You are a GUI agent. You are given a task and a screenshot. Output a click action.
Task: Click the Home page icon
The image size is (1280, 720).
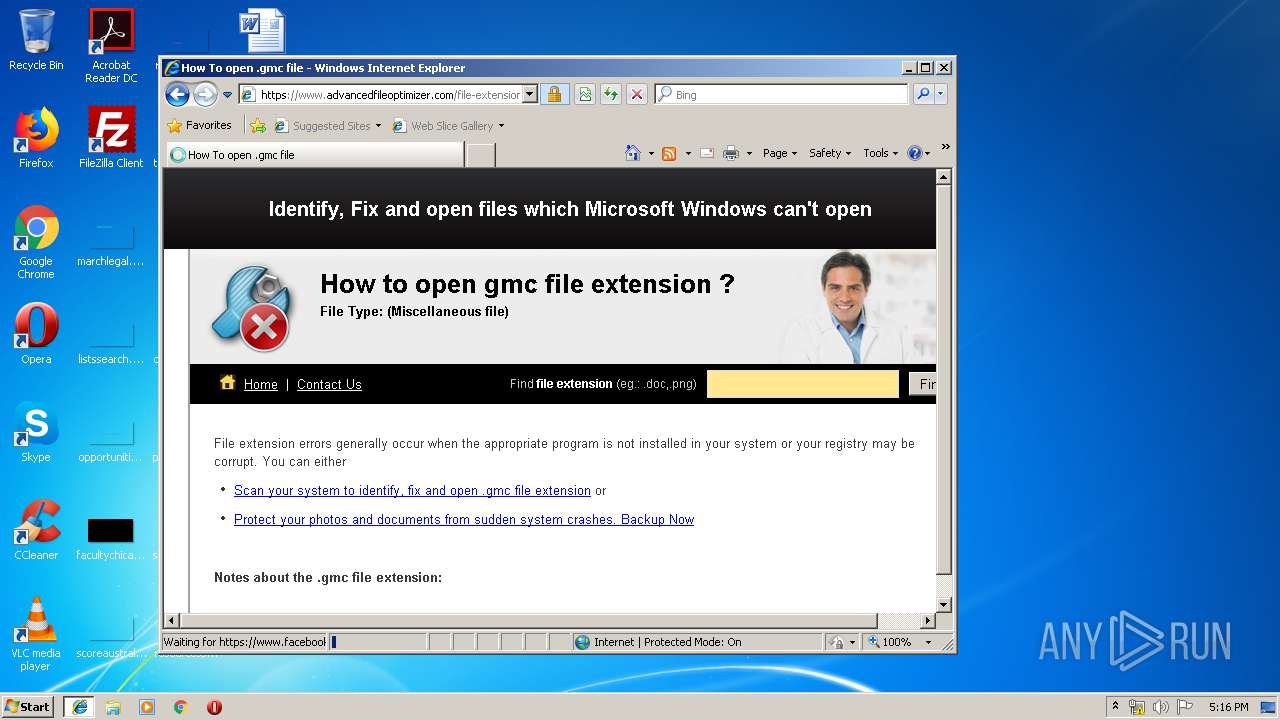pos(632,153)
